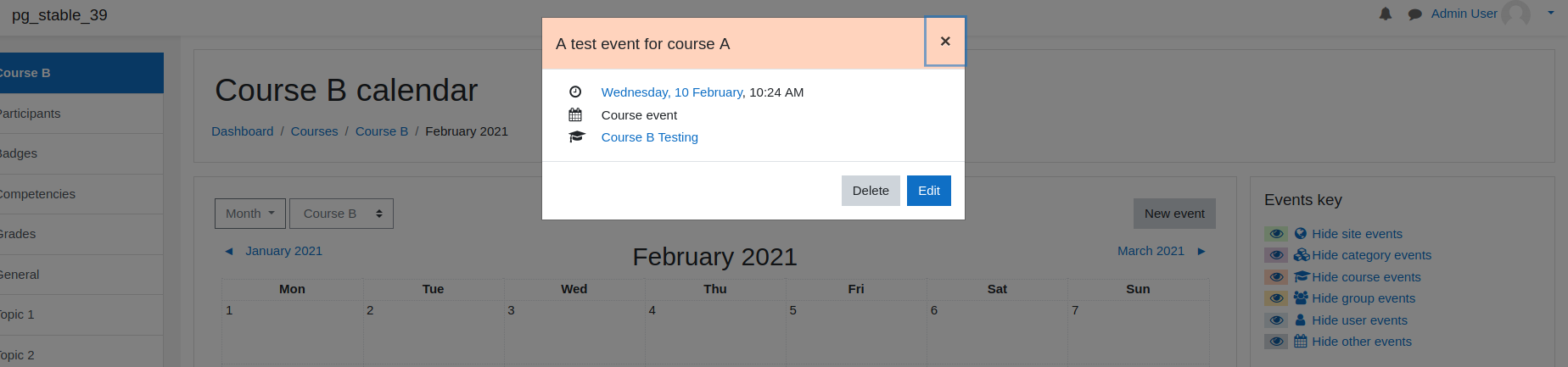Click the group events people icon
Image resolution: width=1568 pixels, height=367 pixels.
1301,297
